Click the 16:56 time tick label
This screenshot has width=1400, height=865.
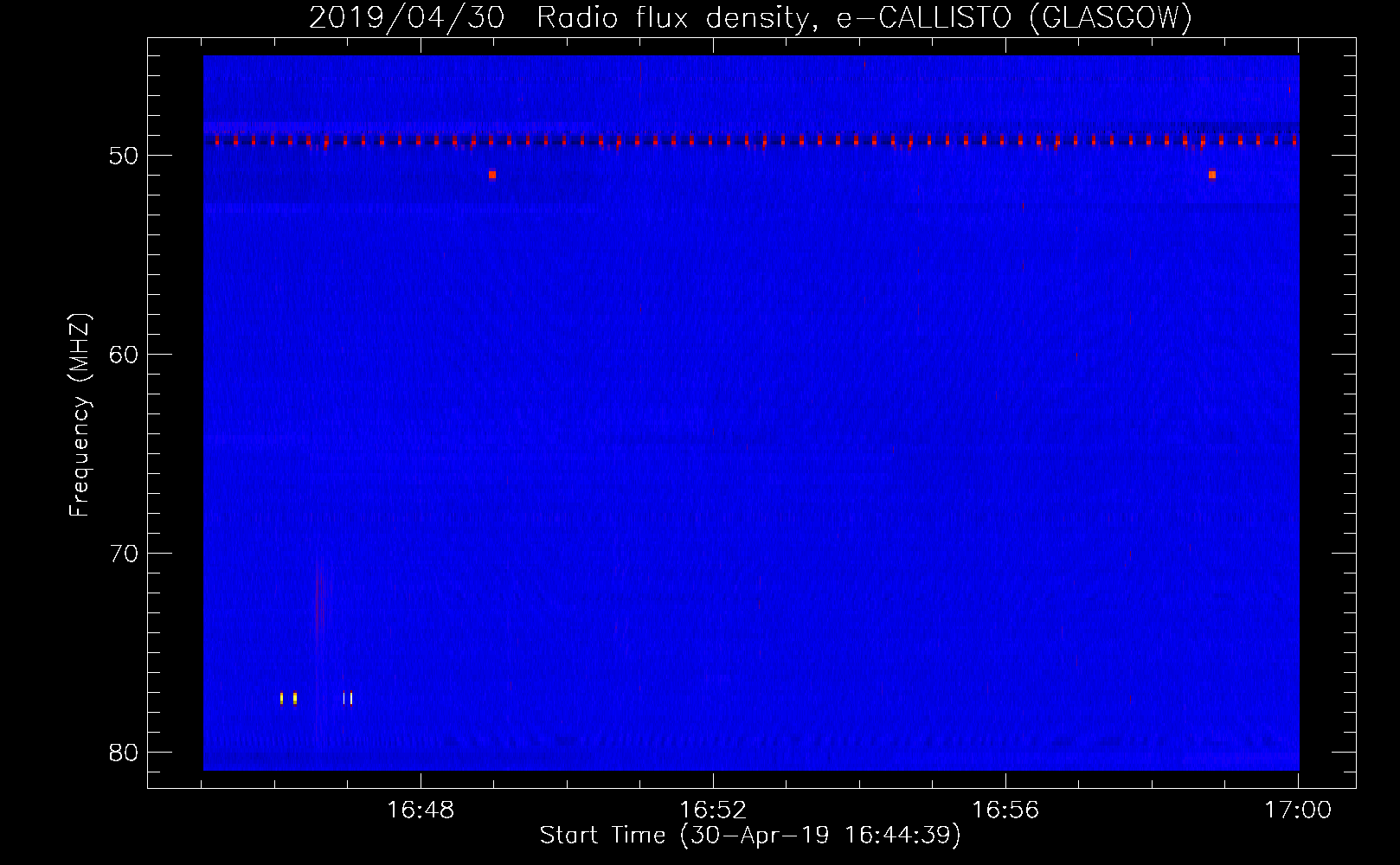coord(1005,810)
